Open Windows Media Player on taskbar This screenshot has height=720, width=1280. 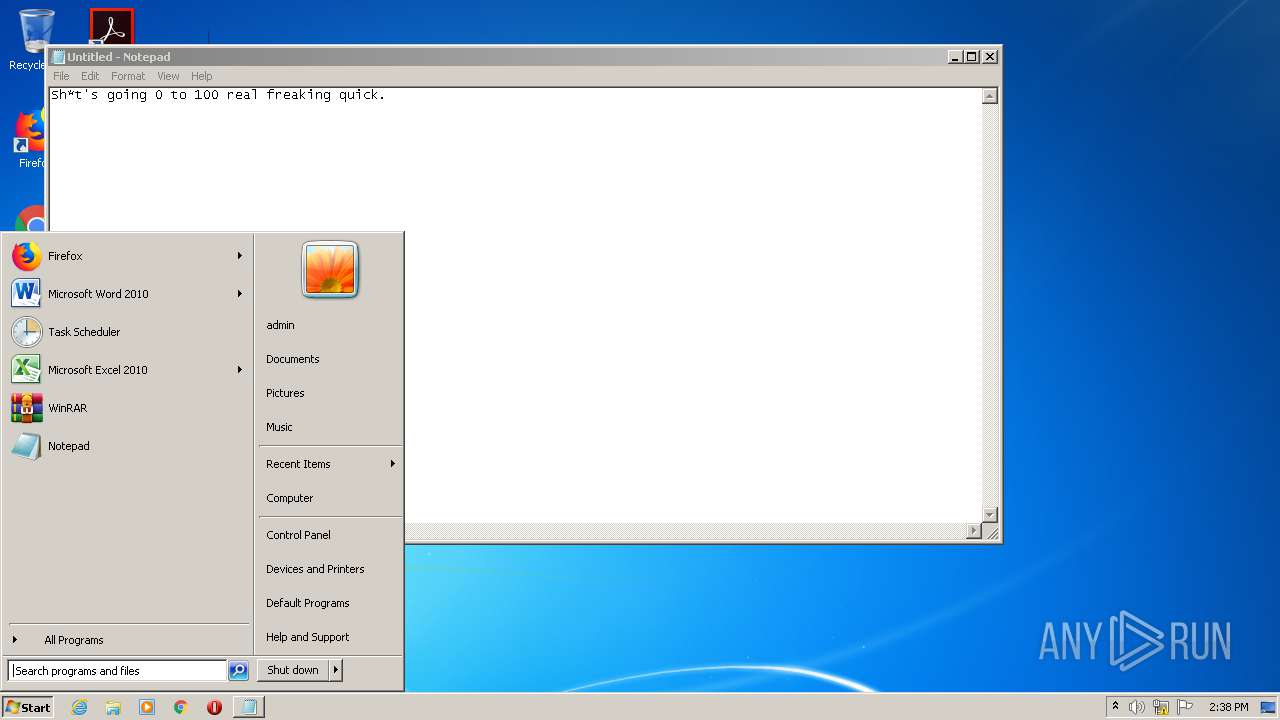tap(147, 707)
